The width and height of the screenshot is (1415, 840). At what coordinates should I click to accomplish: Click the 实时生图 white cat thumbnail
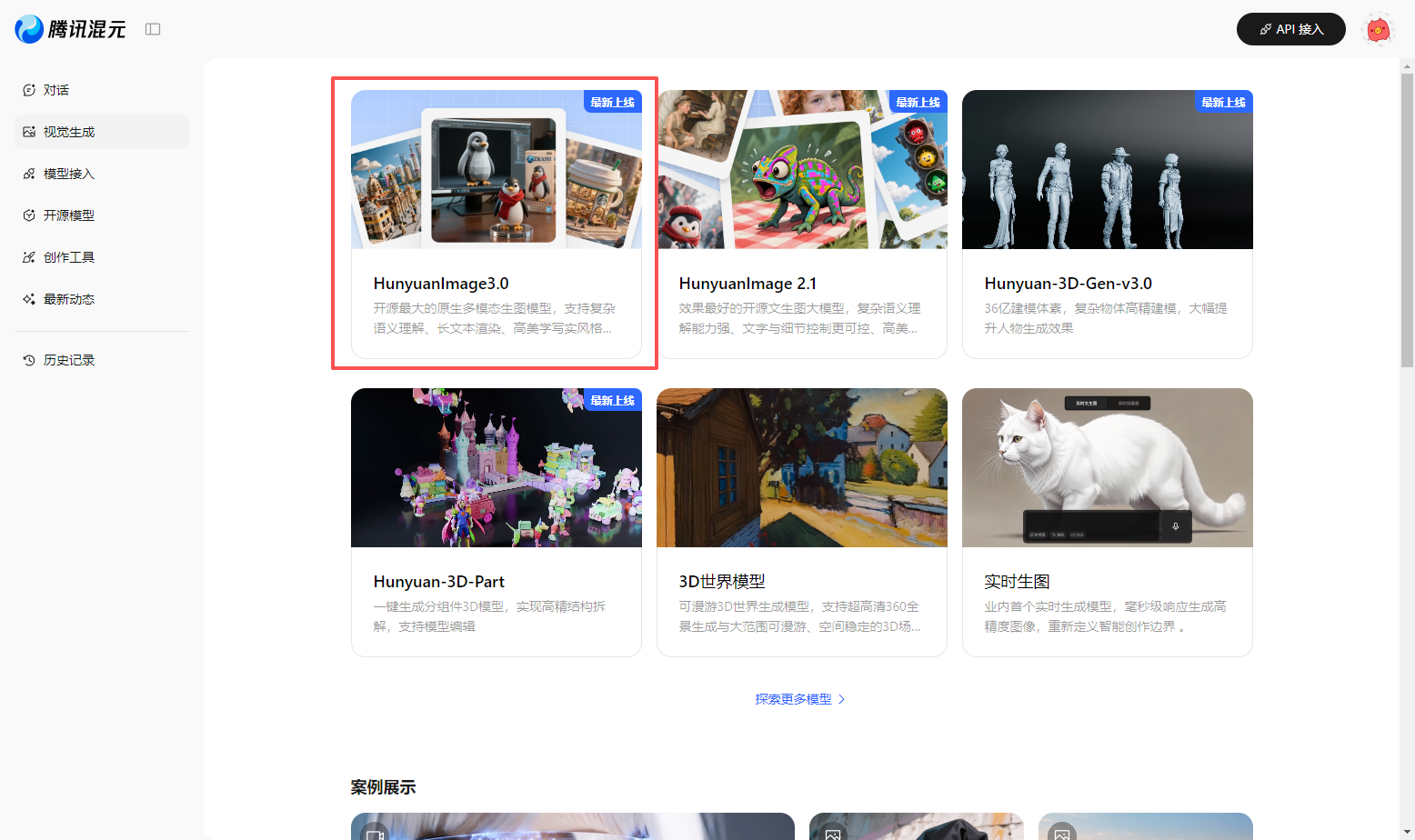(1108, 467)
